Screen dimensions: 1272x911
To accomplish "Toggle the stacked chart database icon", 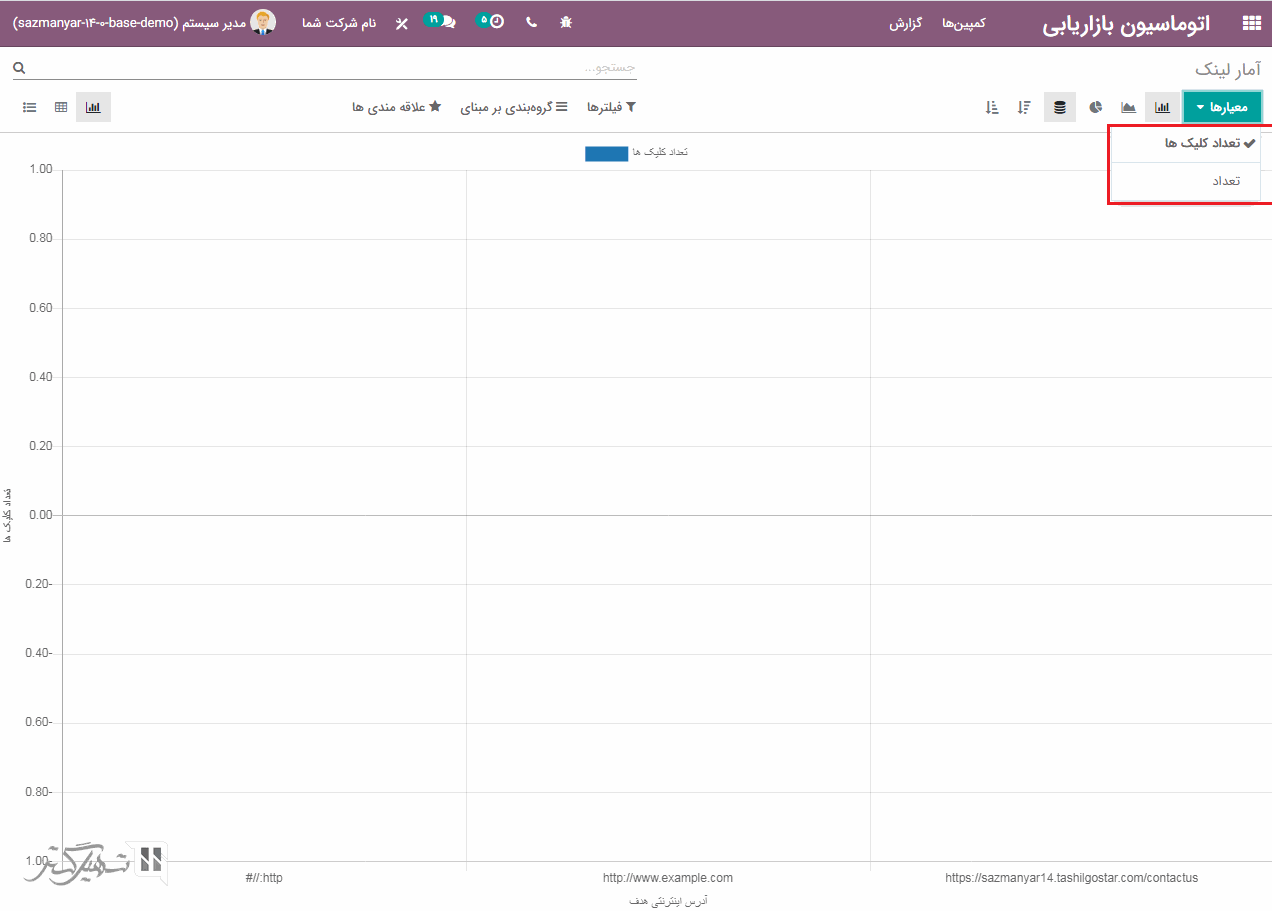I will click(x=1060, y=107).
